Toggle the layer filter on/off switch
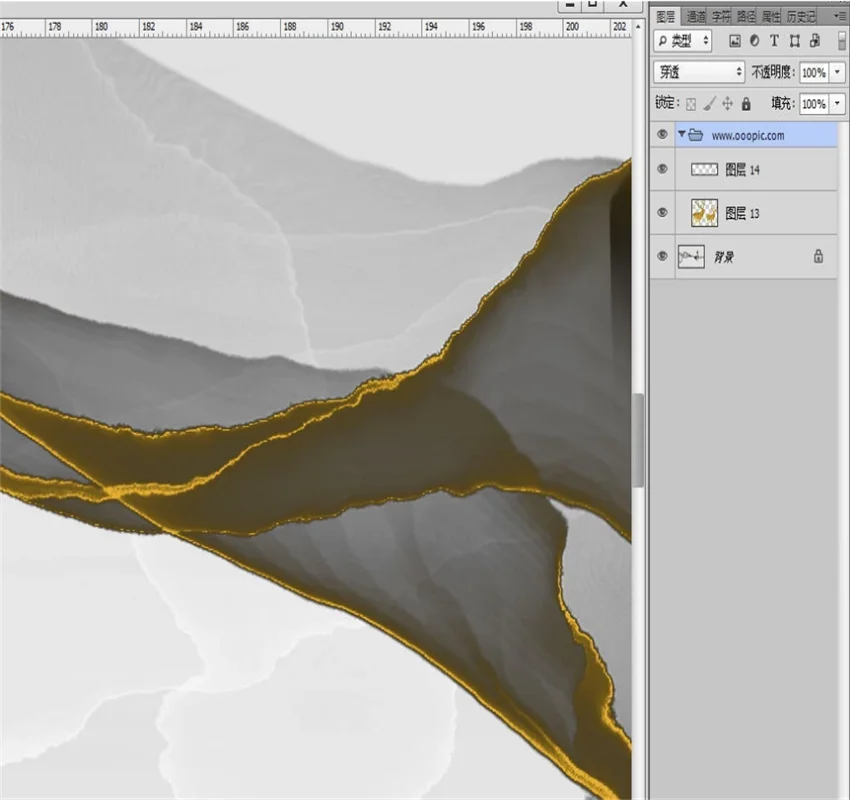 pyautogui.click(x=841, y=41)
